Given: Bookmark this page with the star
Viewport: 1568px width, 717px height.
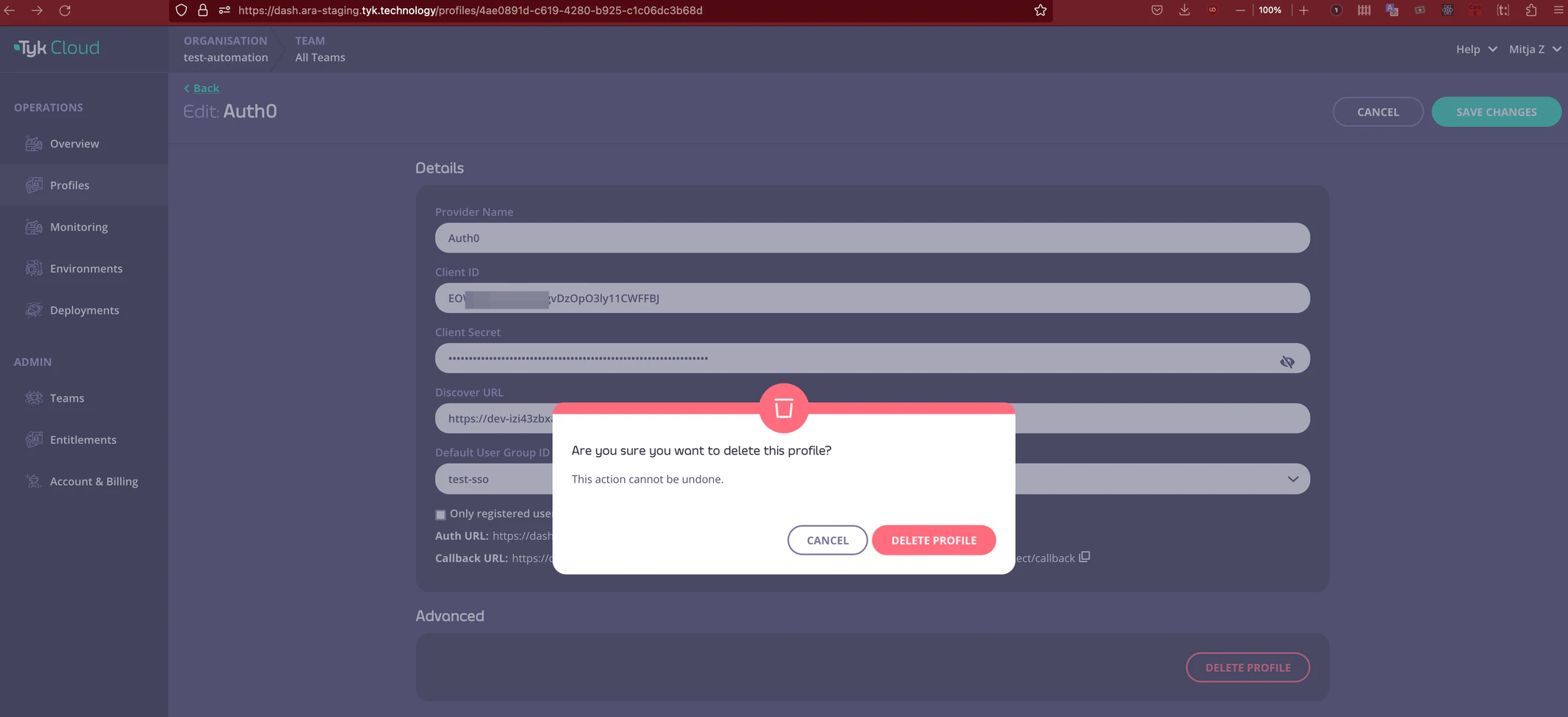Looking at the screenshot, I should point(1040,10).
